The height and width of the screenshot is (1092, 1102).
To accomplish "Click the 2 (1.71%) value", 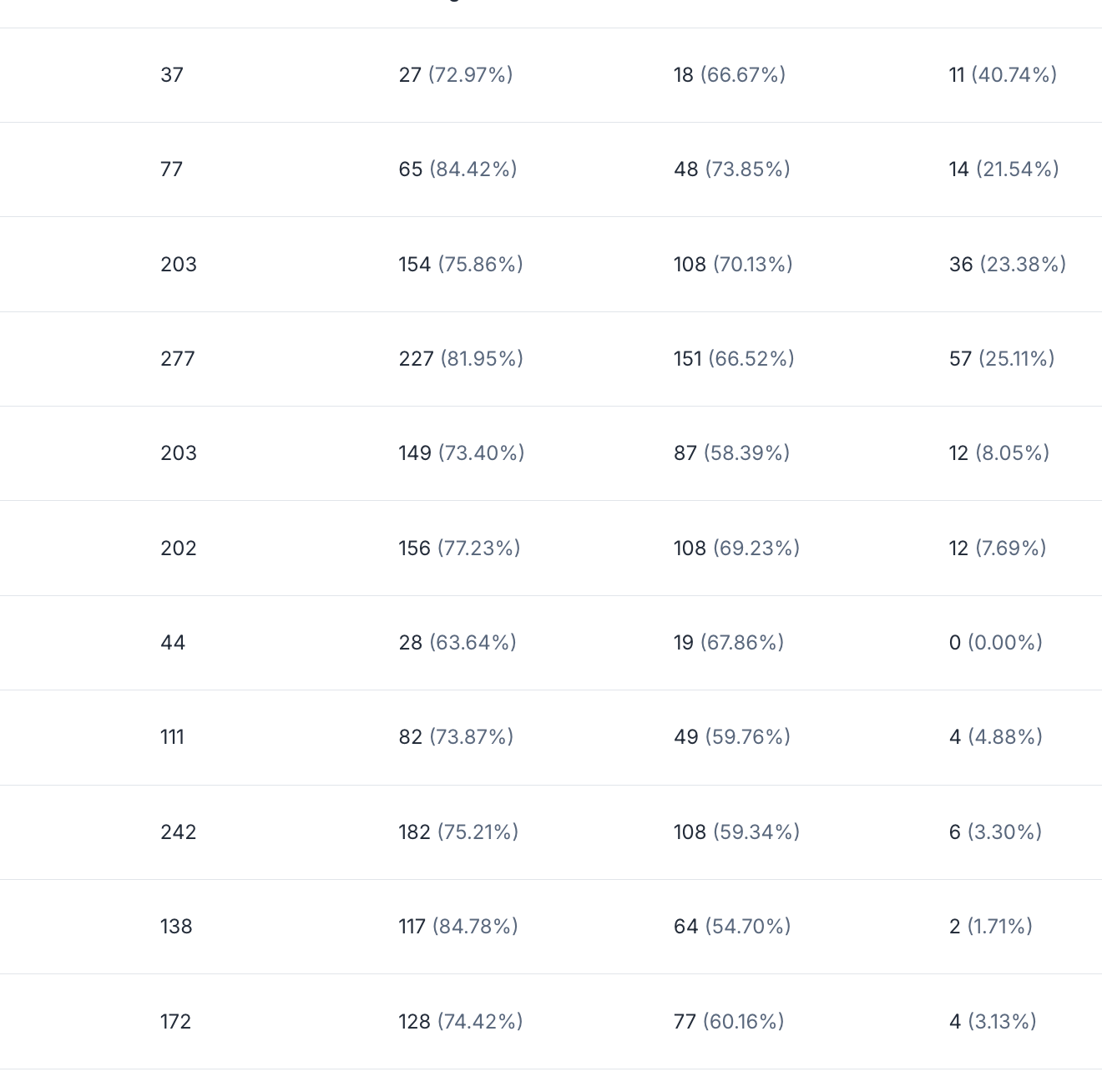I will pyautogui.click(x=991, y=927).
